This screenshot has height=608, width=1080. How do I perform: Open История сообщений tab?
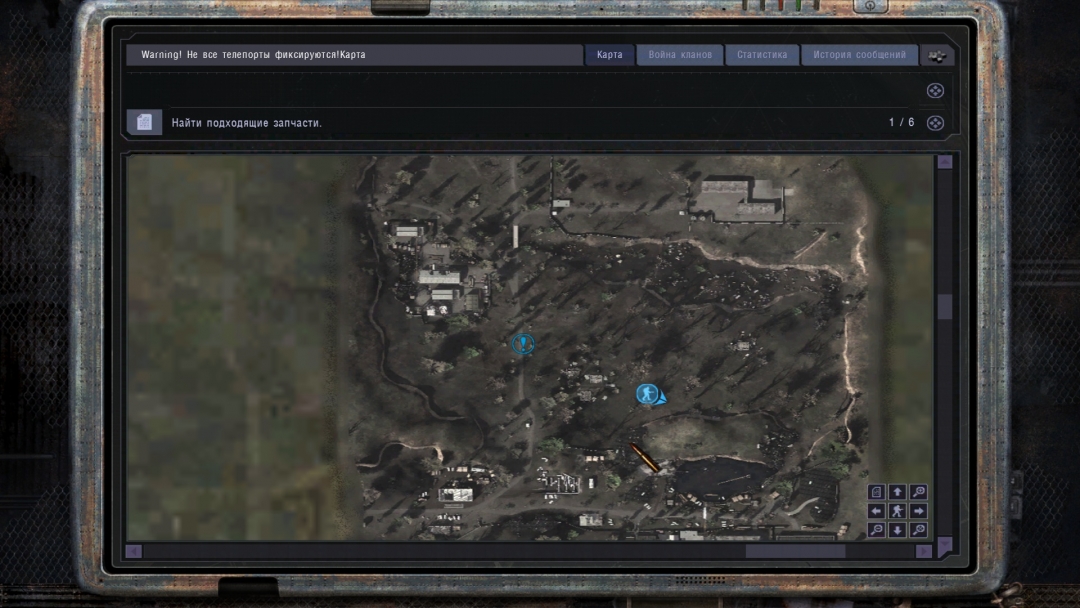coord(859,54)
